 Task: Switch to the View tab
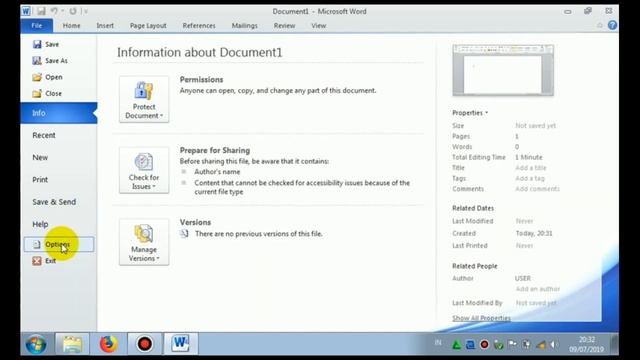(319, 25)
